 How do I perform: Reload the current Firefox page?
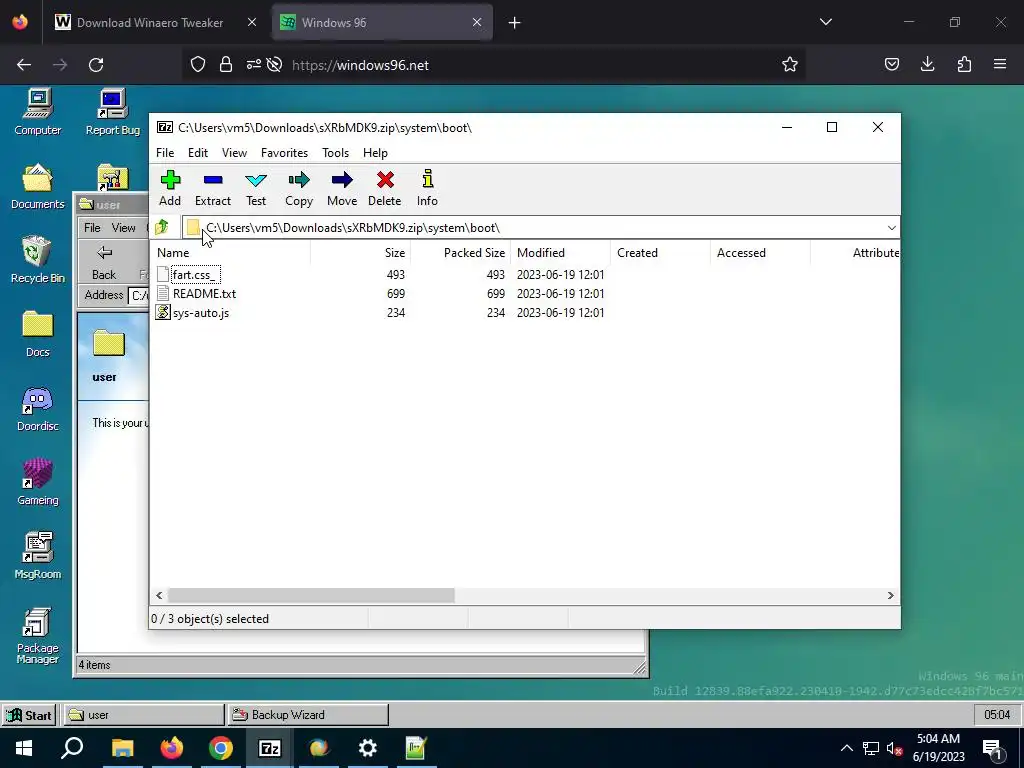(96, 65)
